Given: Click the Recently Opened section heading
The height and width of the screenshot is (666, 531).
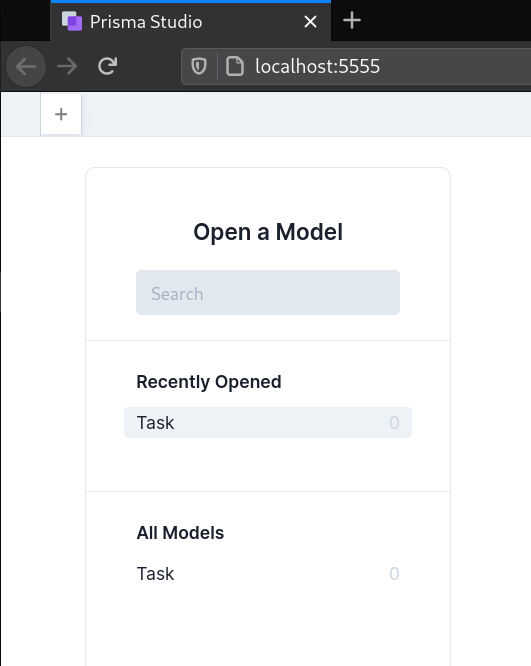Looking at the screenshot, I should [209, 382].
